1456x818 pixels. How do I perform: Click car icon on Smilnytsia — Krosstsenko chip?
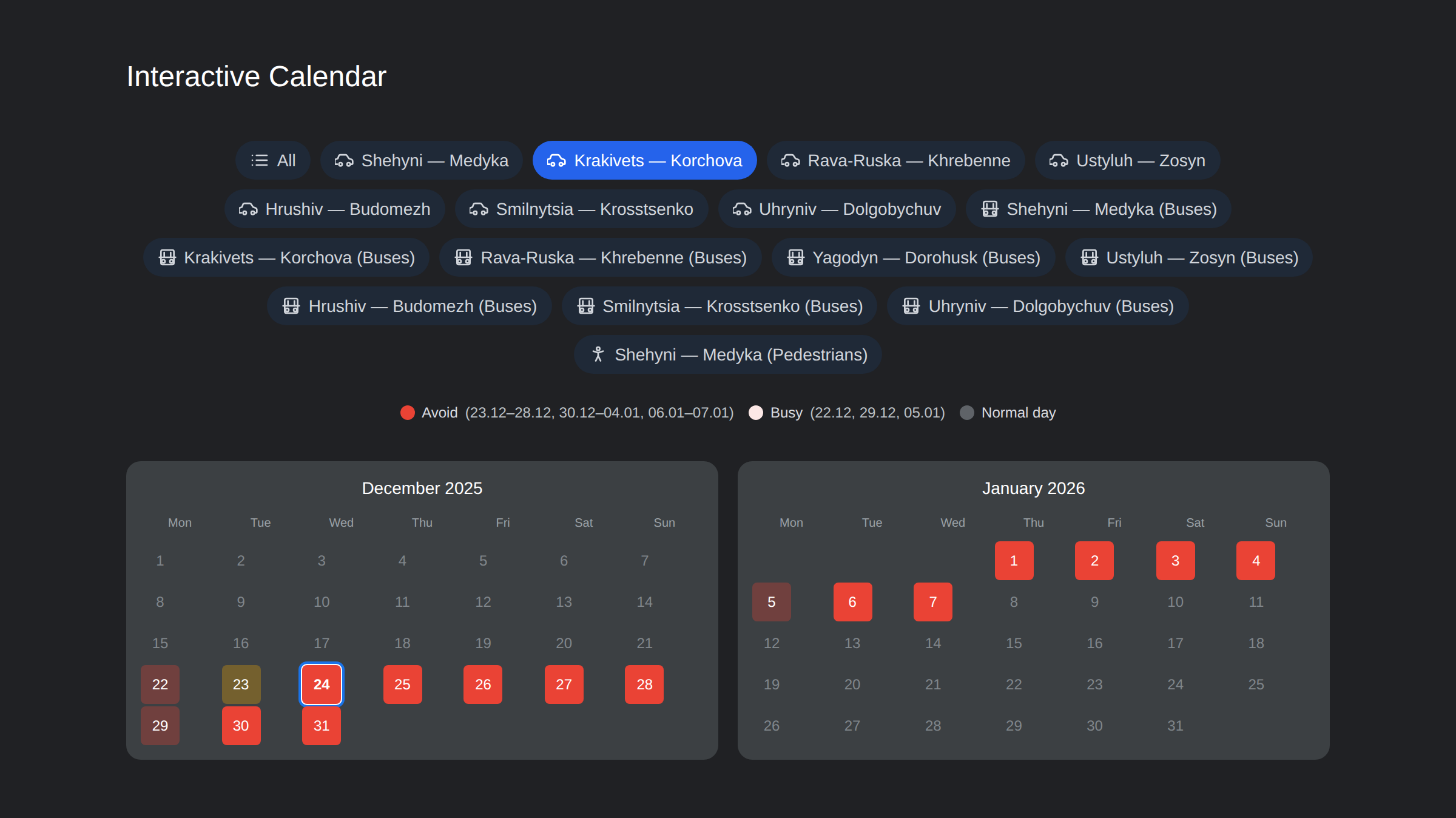click(x=479, y=209)
